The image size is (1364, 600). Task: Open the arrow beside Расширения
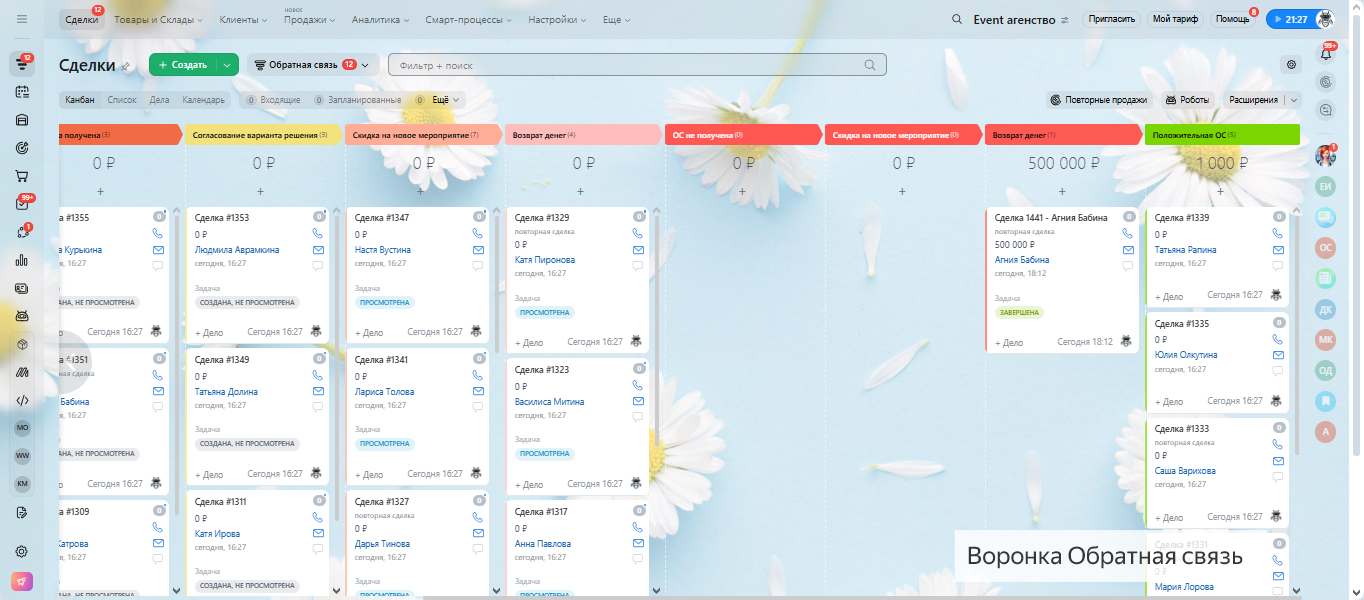[x=1294, y=100]
